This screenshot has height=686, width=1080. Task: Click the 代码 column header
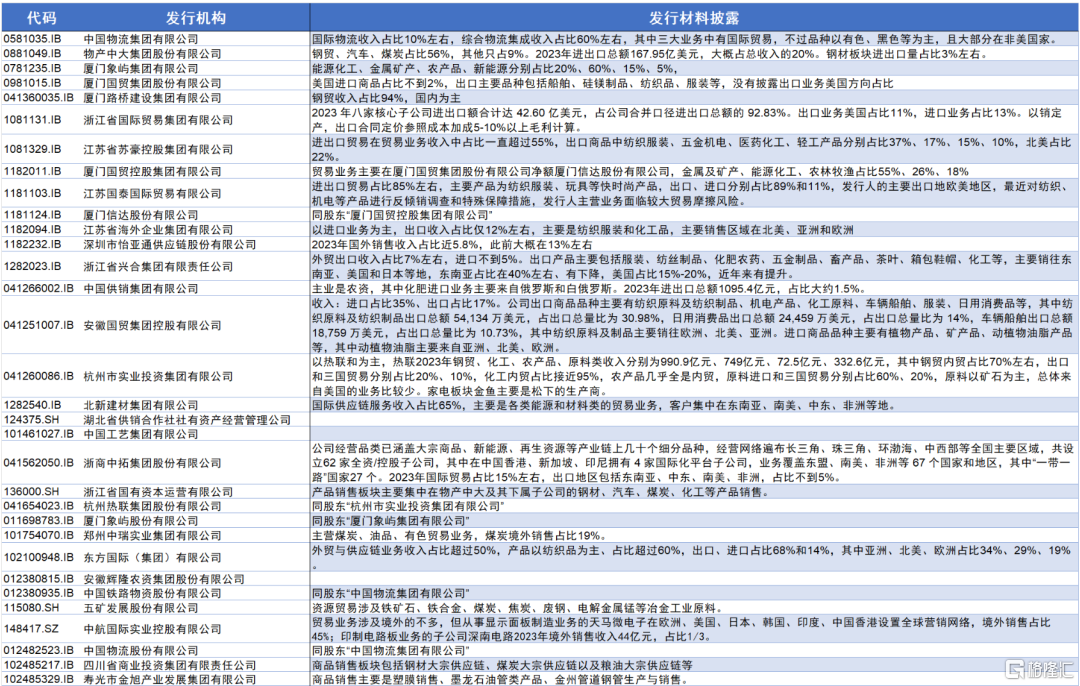[x=41, y=18]
